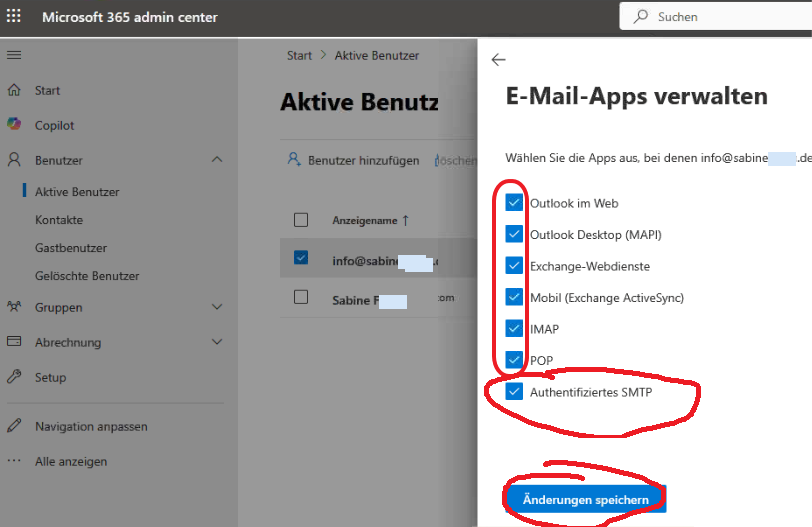
Task: Click the Benutzer person icon
Action: [x=14, y=159]
